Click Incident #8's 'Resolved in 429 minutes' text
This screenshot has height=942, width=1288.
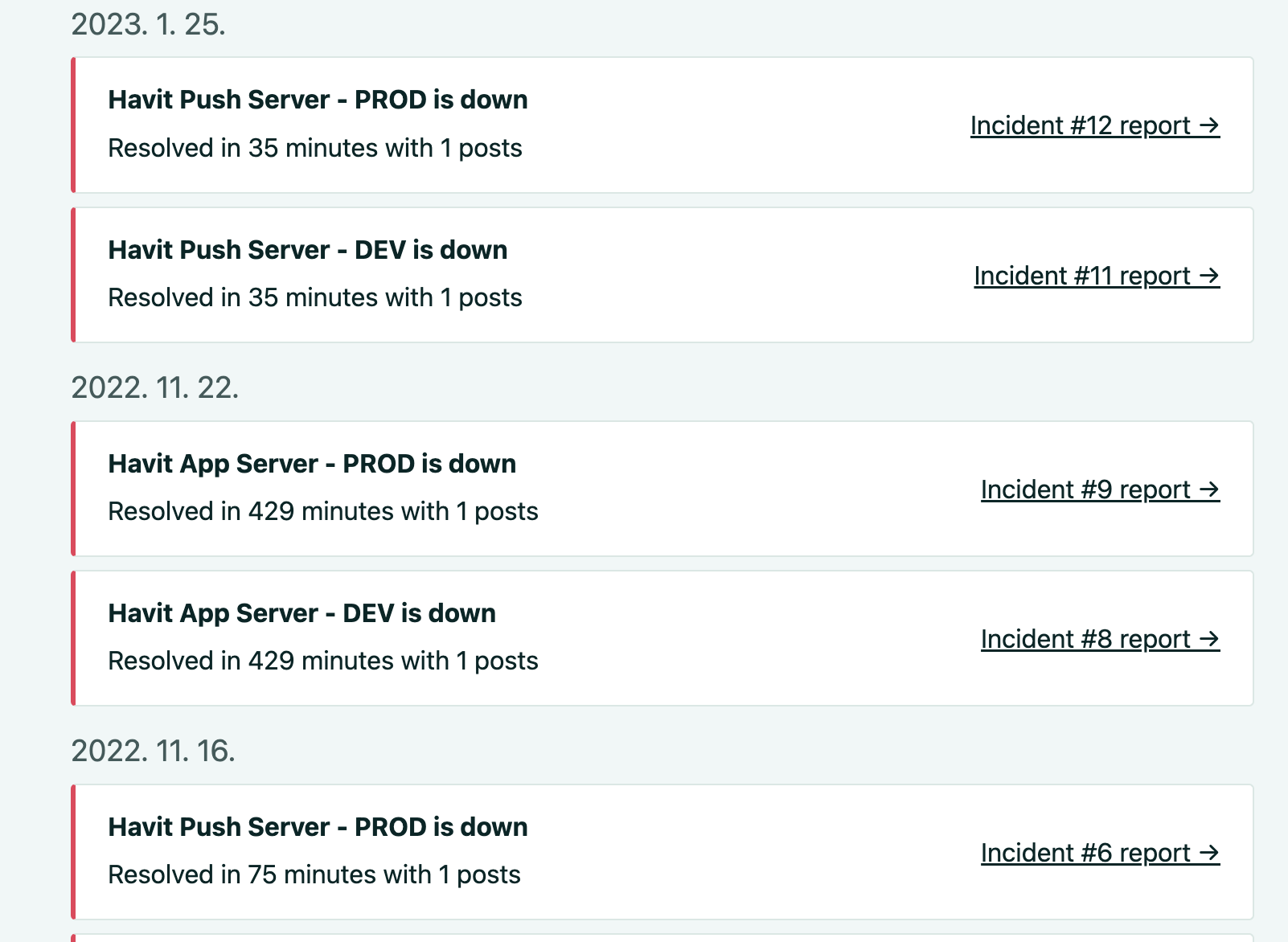pyautogui.click(x=323, y=661)
